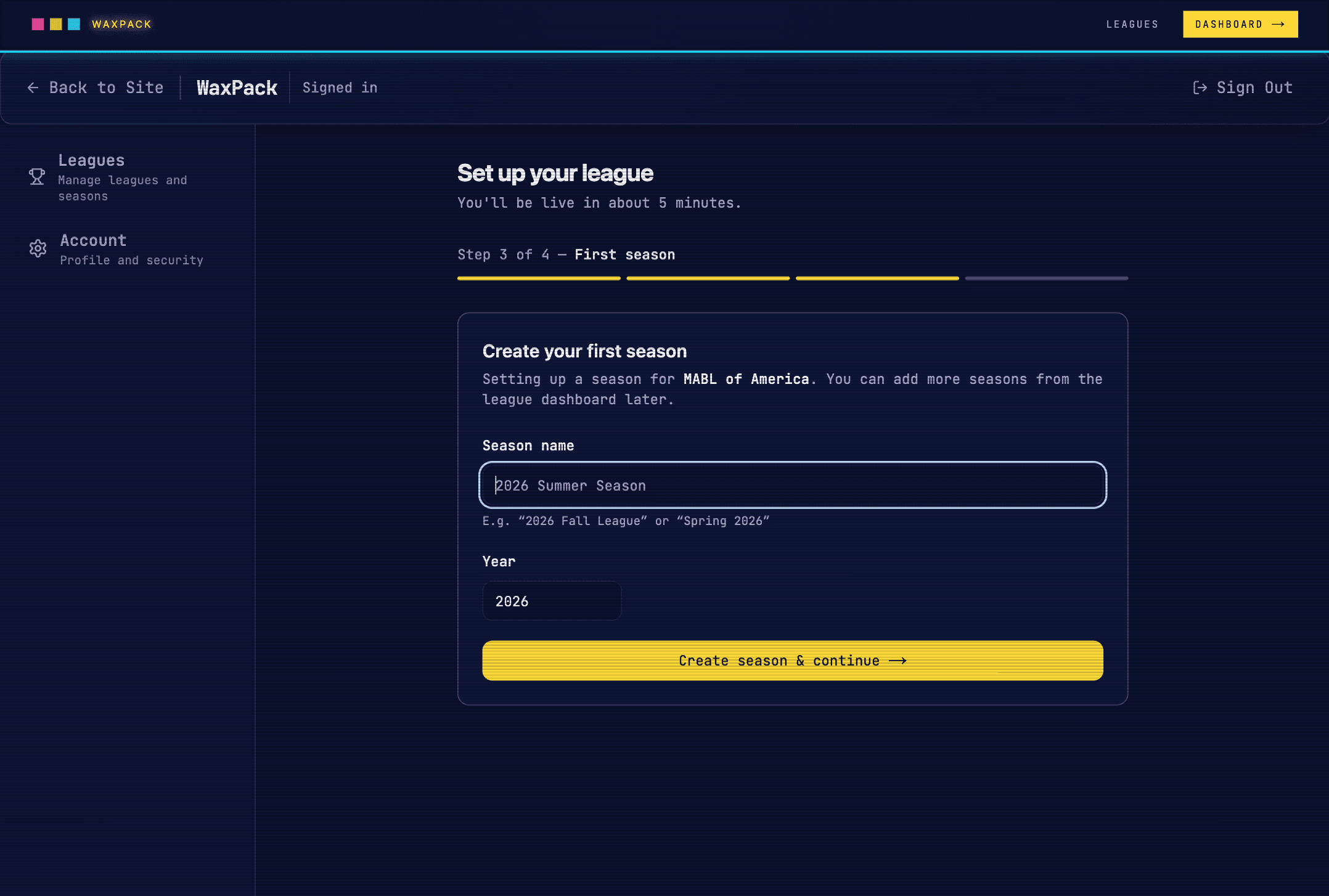1329x896 pixels.
Task: Click the Back to Site link text
Action: coord(107,88)
